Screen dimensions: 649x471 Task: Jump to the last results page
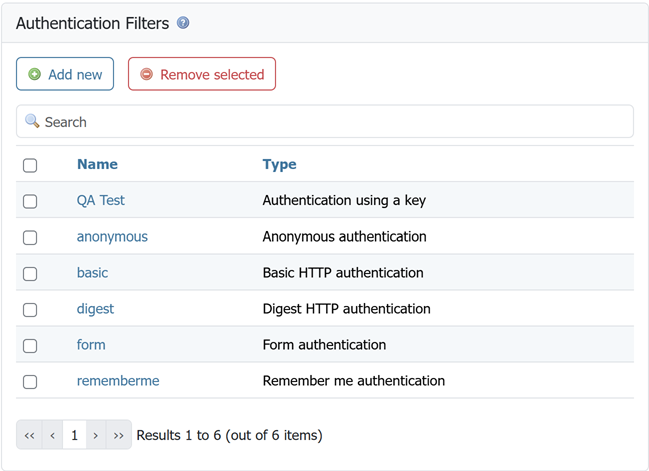point(119,435)
